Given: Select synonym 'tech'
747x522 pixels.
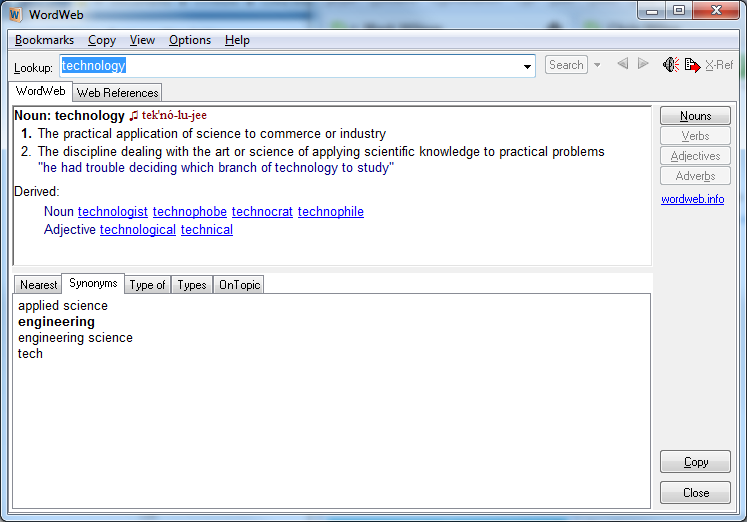Looking at the screenshot, I should (30, 354).
